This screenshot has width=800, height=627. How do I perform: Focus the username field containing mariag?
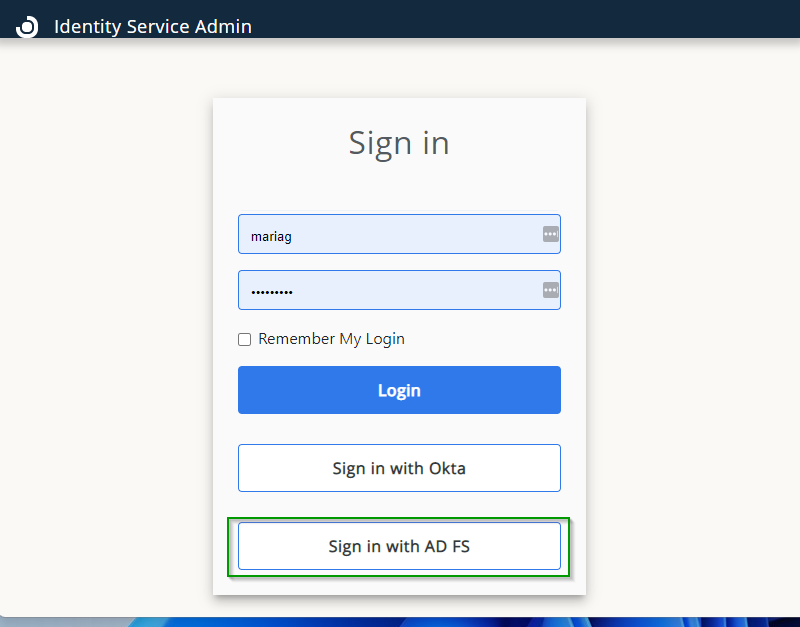tap(390, 234)
